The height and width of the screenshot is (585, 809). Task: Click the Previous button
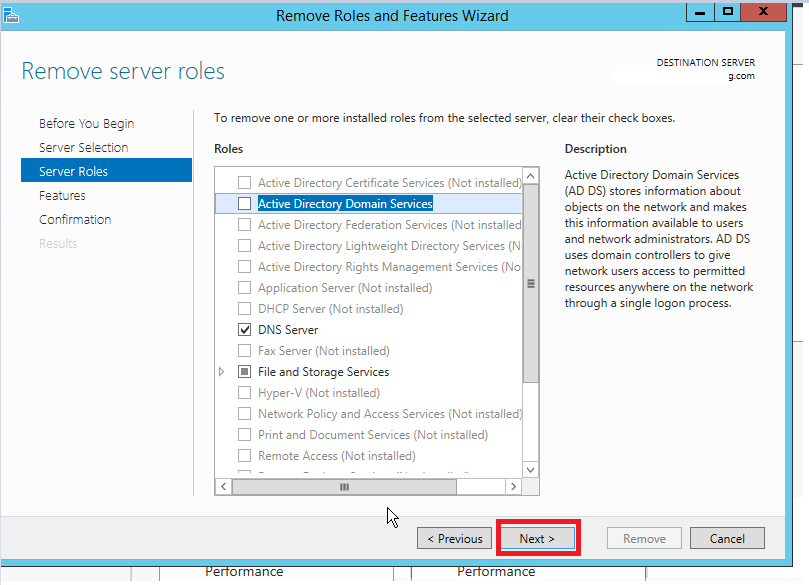point(454,537)
